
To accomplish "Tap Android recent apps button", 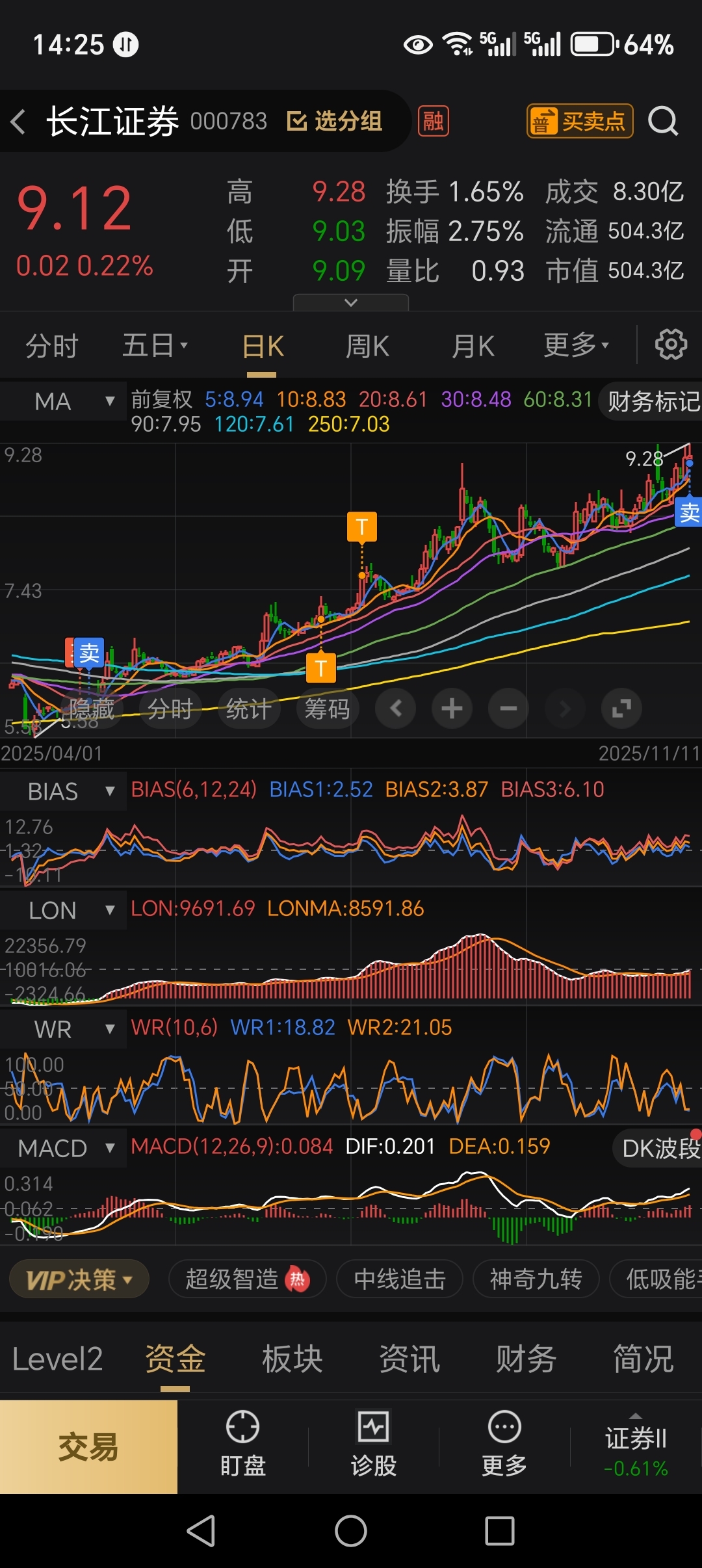I will [500, 1531].
